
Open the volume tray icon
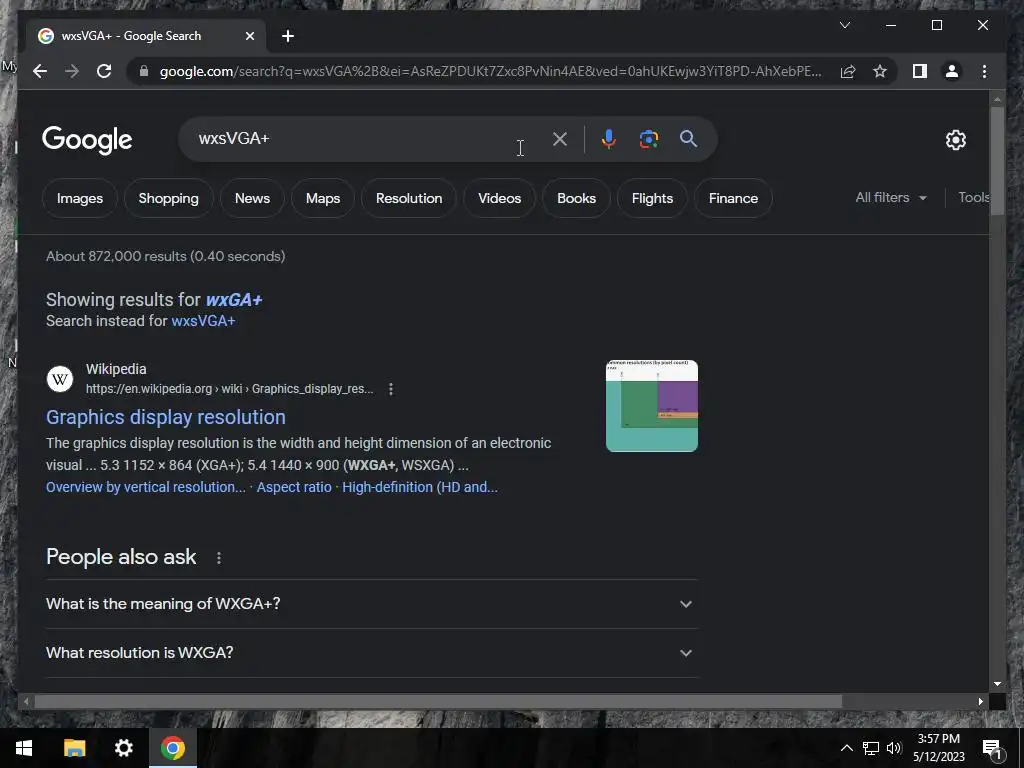click(894, 748)
